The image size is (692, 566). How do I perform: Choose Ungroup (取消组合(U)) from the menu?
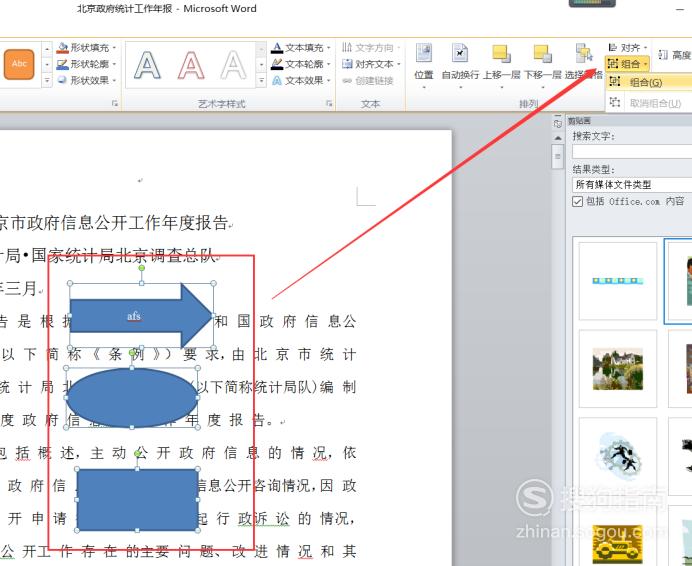(x=649, y=103)
